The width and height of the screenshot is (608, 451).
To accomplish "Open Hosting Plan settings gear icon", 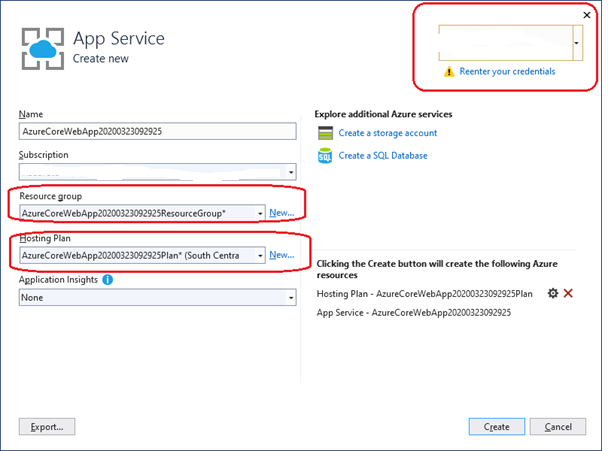I will [553, 293].
